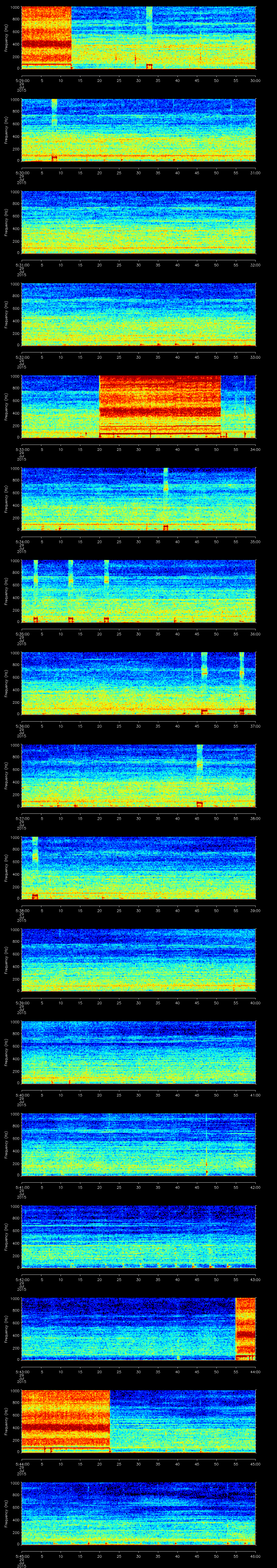
Task: Select the spectrogram panel starting at 5:30:00
Action: [x=138, y=130]
